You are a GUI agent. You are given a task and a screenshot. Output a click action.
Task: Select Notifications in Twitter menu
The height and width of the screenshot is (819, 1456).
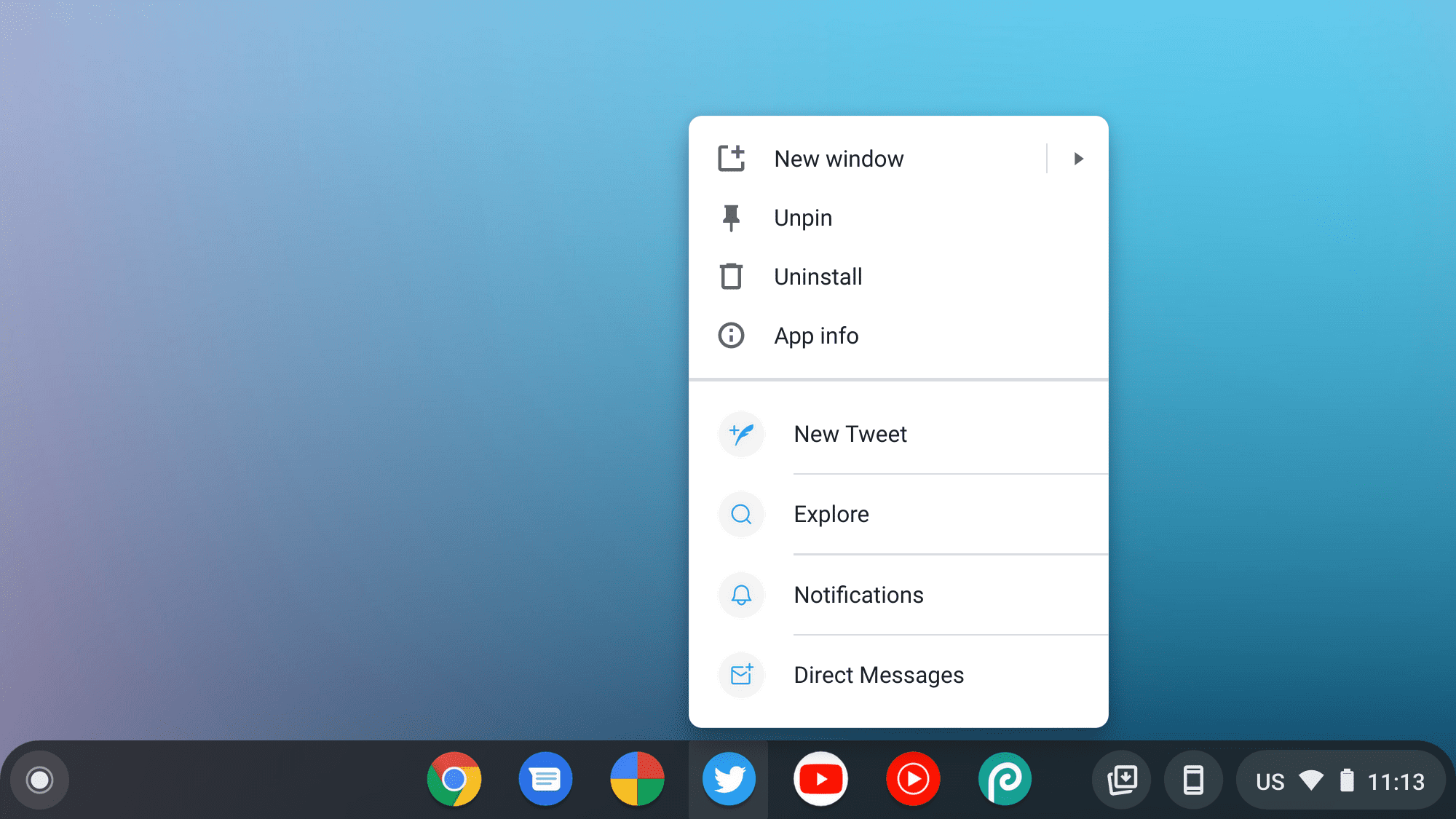pos(858,594)
